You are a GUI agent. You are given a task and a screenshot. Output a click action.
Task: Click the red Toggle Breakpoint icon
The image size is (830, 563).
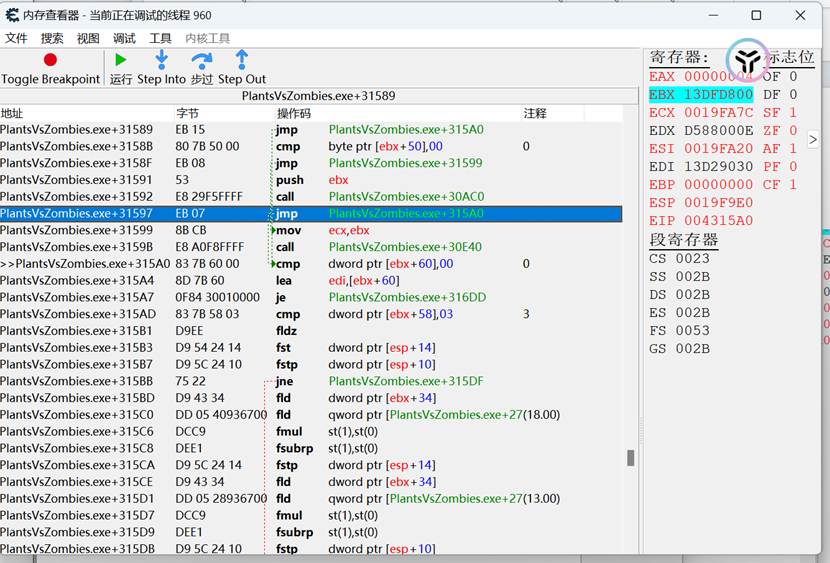(50, 60)
